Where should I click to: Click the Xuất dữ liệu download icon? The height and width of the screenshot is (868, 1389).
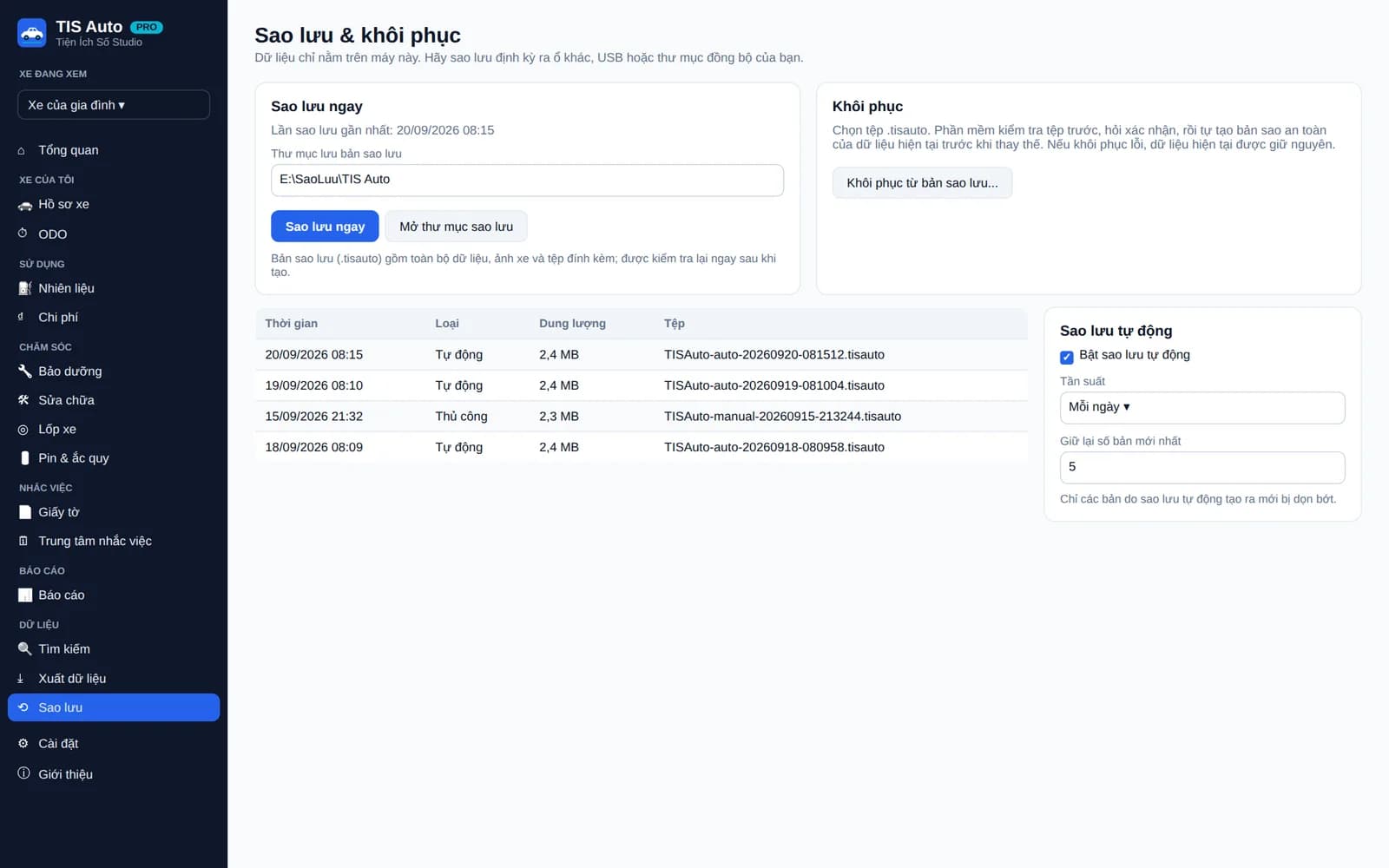click(x=21, y=679)
